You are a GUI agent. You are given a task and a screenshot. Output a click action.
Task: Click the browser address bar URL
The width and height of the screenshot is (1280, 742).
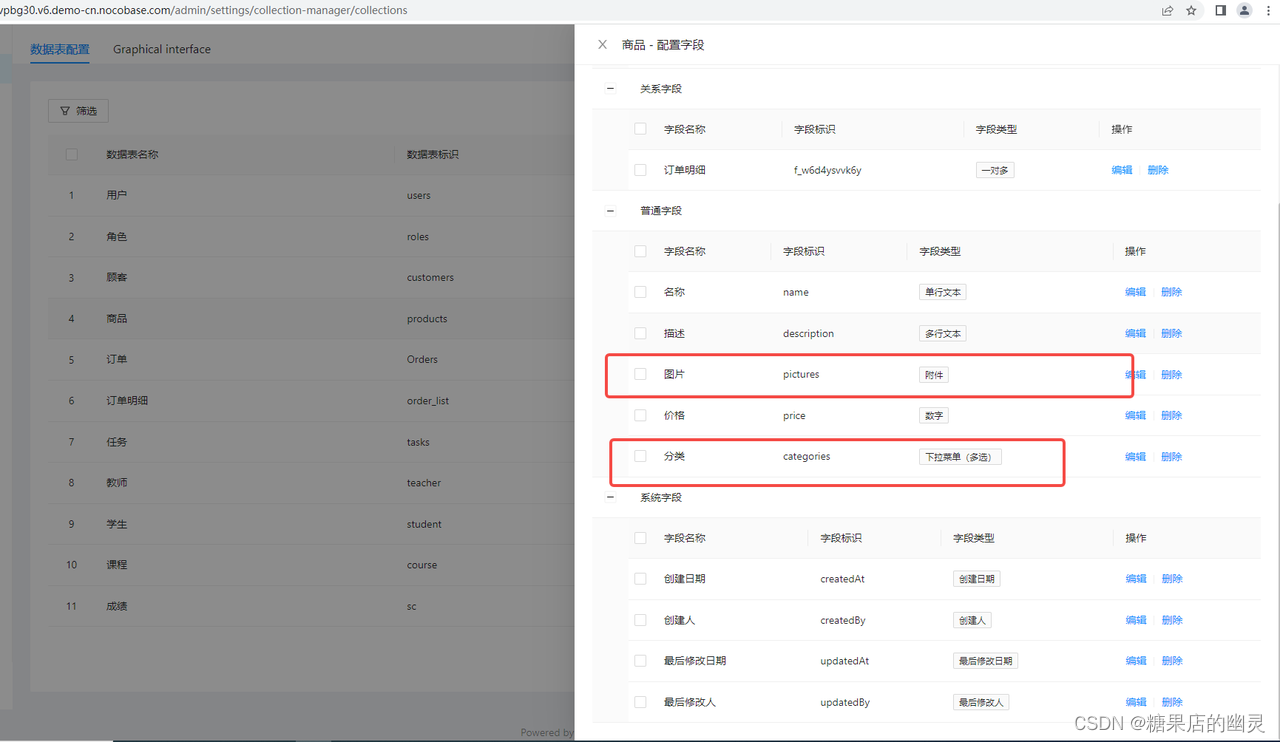(204, 10)
